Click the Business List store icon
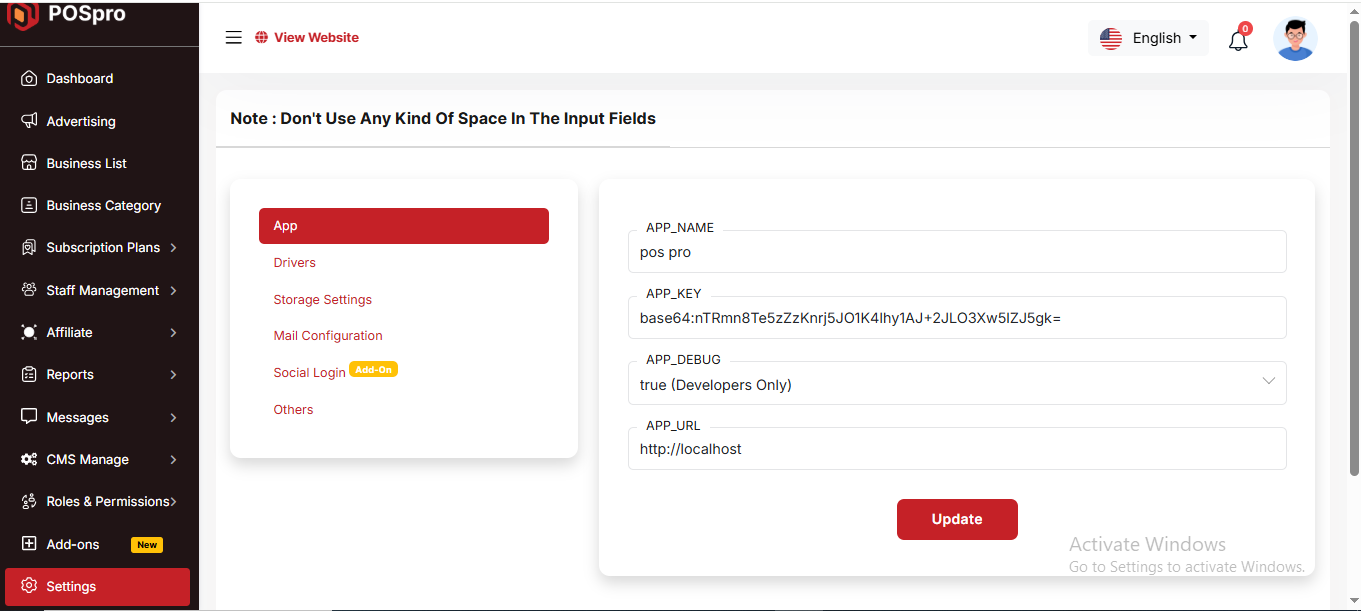 29,163
